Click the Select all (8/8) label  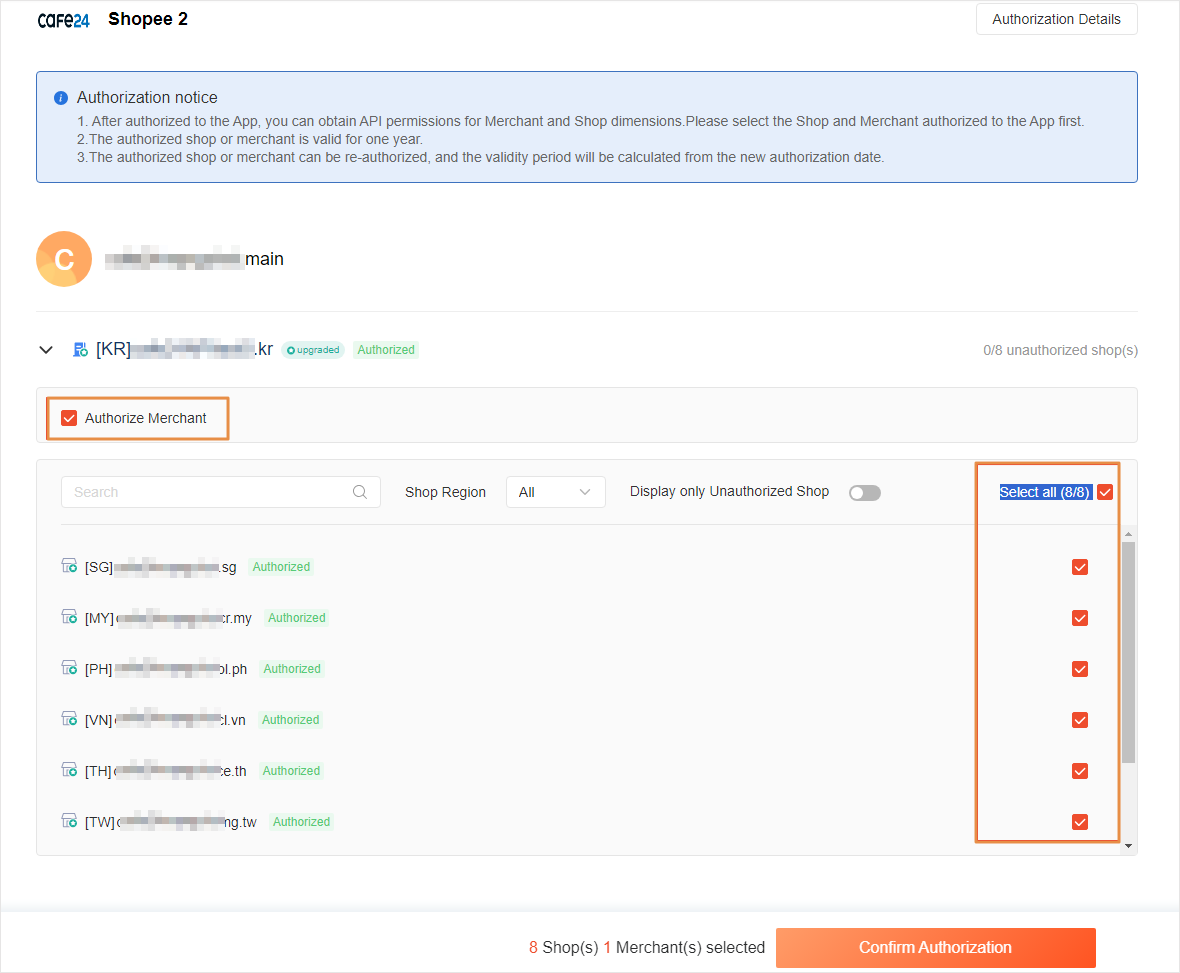pyautogui.click(x=1045, y=492)
